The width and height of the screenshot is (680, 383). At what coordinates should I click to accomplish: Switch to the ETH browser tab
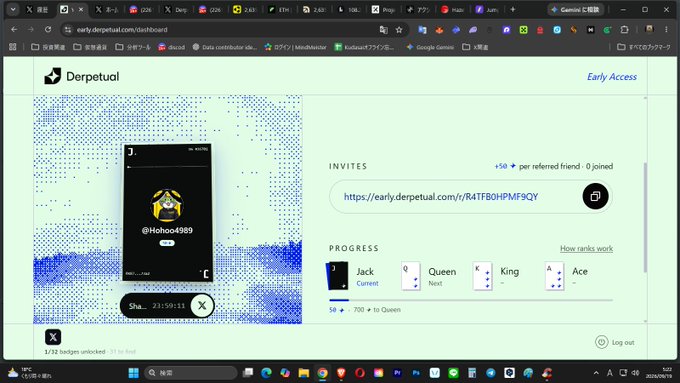click(279, 9)
